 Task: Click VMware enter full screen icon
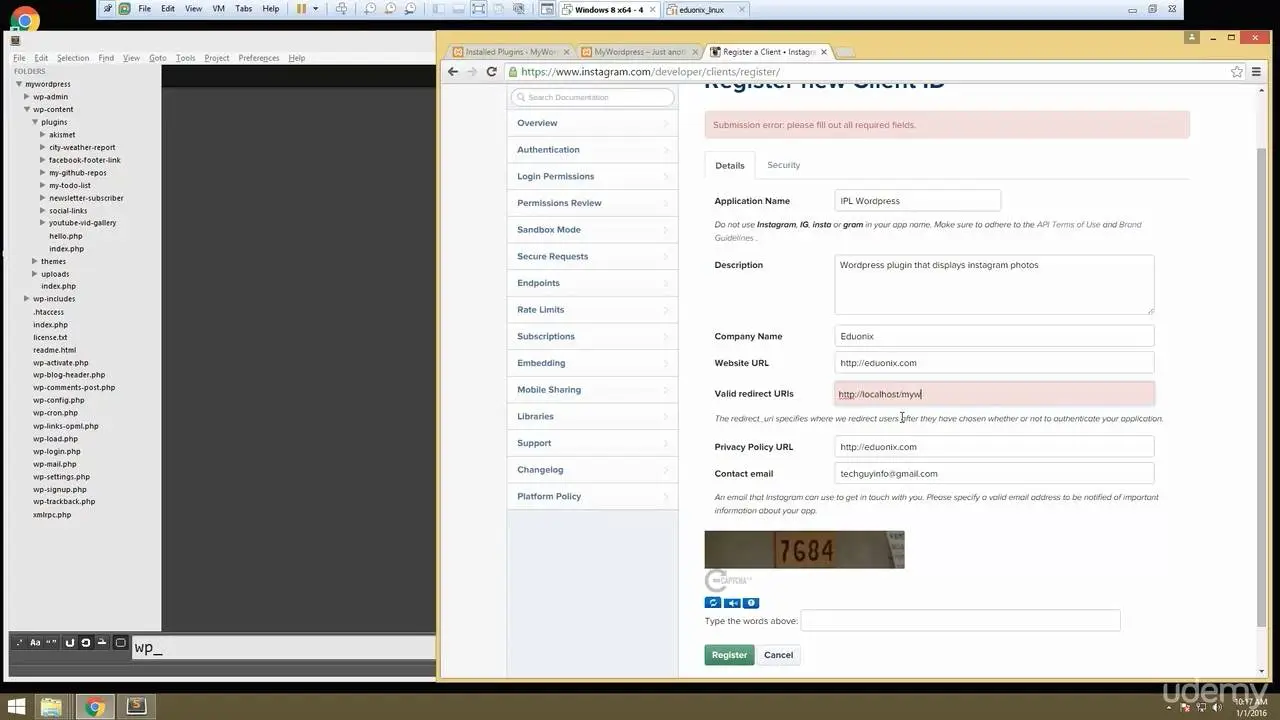(479, 9)
